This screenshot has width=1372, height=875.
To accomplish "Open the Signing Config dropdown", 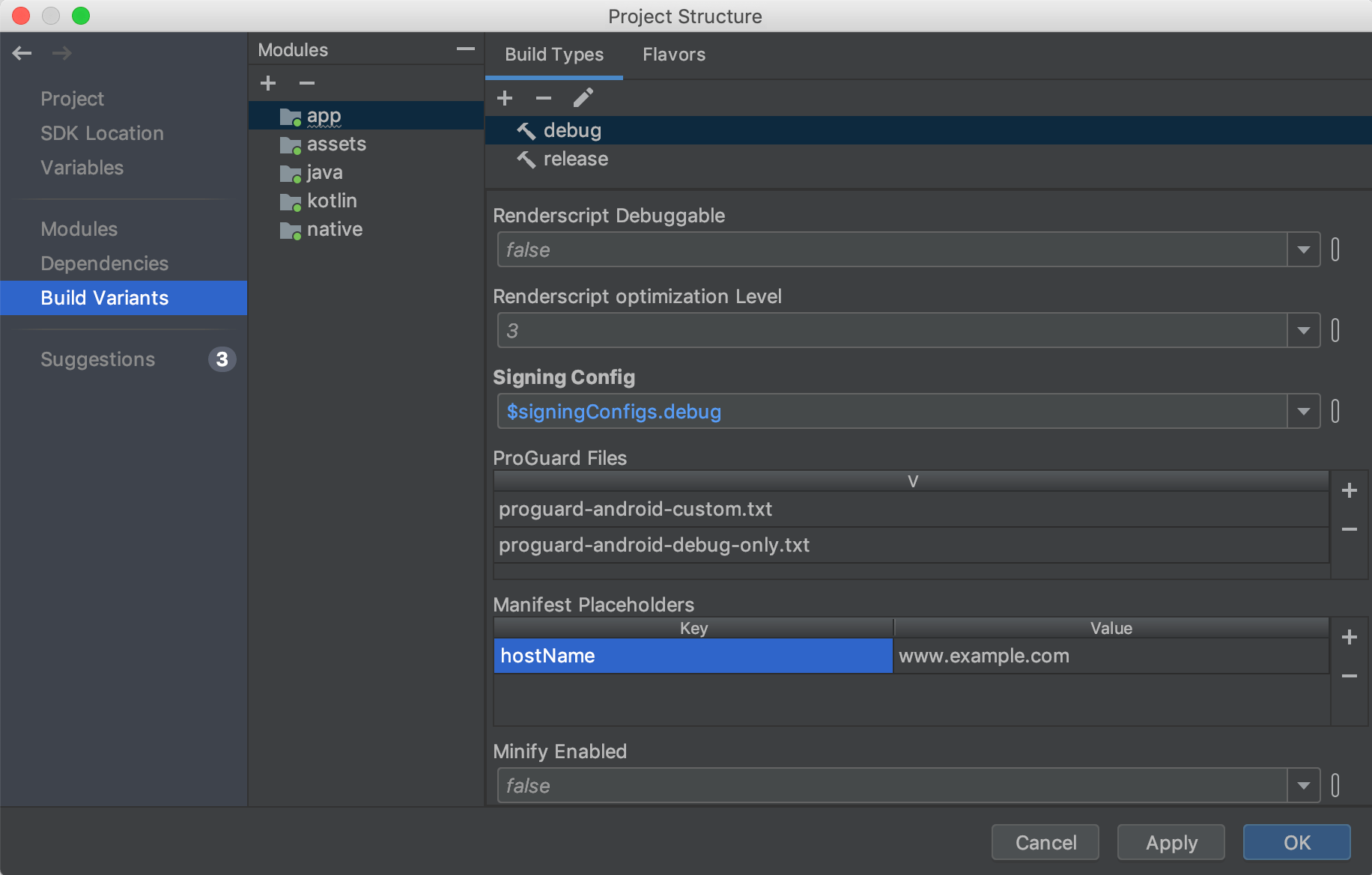I will [x=1303, y=411].
